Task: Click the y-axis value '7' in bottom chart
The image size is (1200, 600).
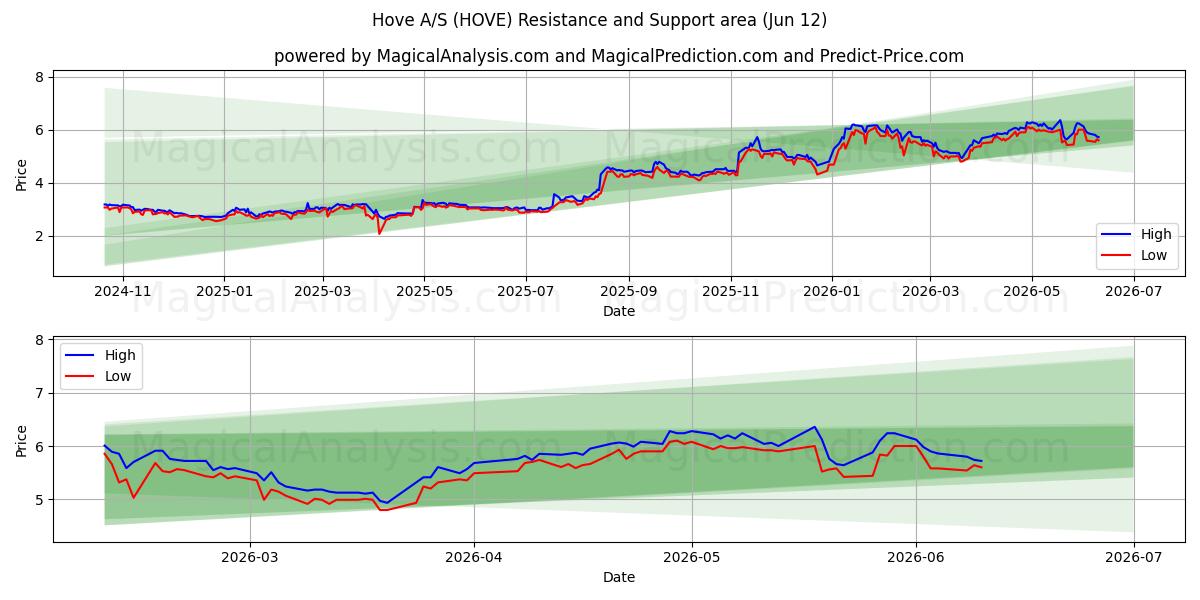Action: (x=41, y=393)
